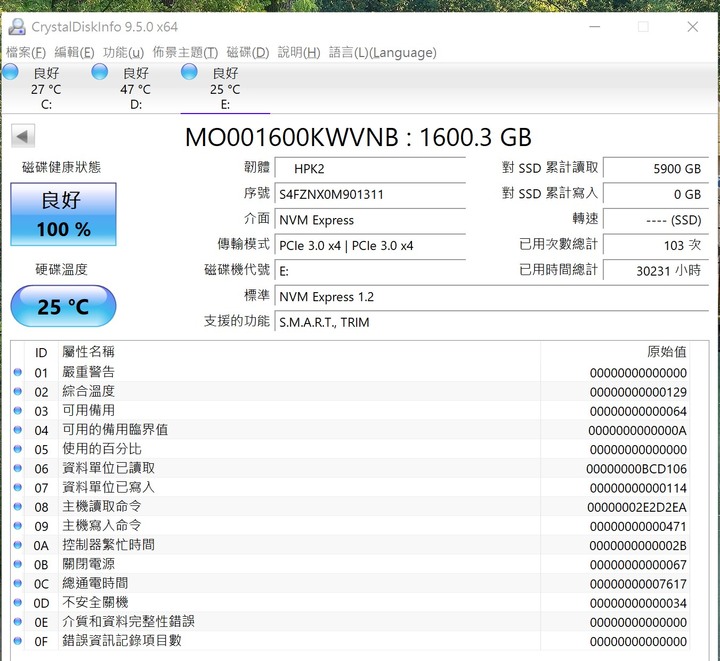Click the CrystalDiskInfo app icon in title bar

17,27
